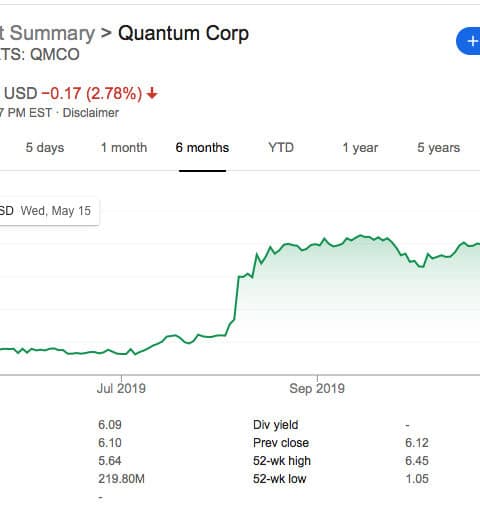Select the 5 days tab

click(45, 148)
